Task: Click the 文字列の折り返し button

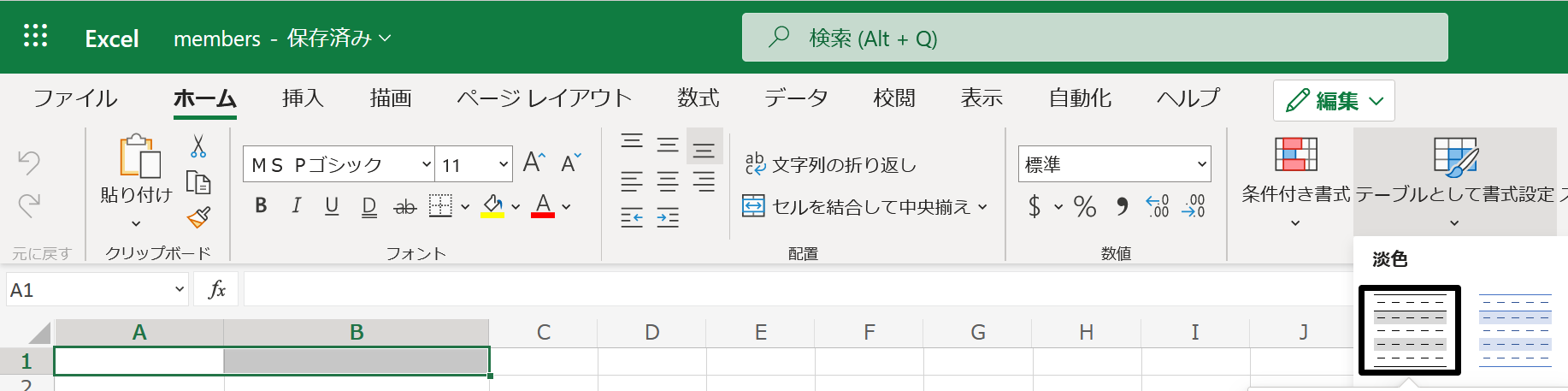Action: click(830, 164)
